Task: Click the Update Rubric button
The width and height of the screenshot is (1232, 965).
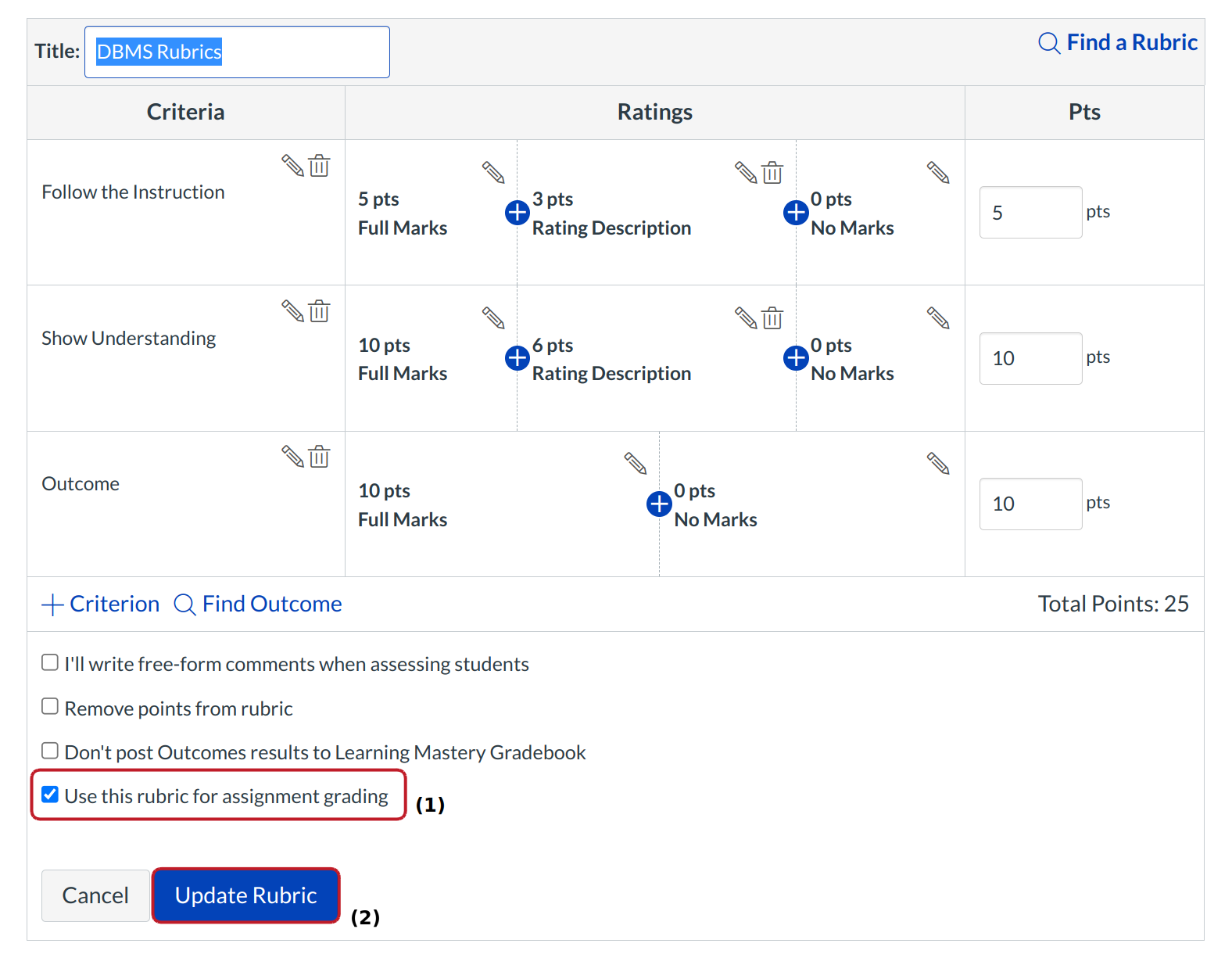Action: pyautogui.click(x=245, y=895)
